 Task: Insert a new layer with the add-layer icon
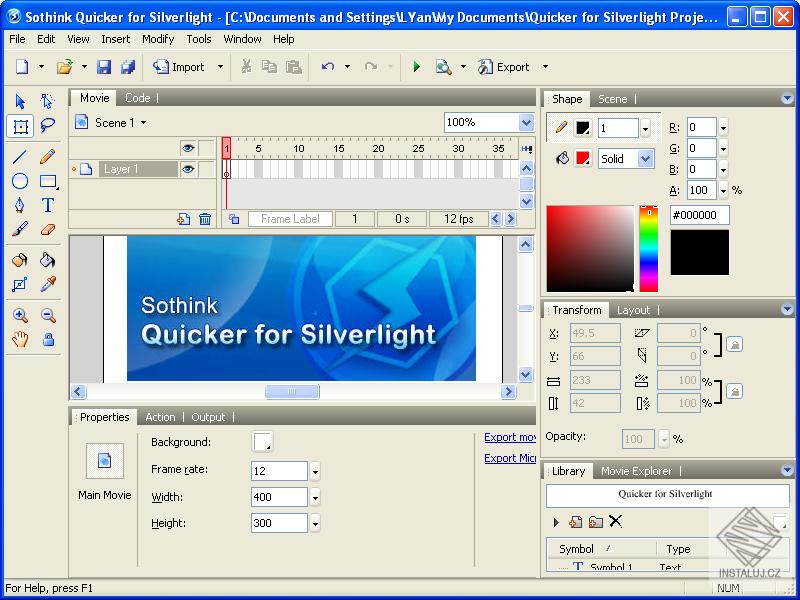182,218
